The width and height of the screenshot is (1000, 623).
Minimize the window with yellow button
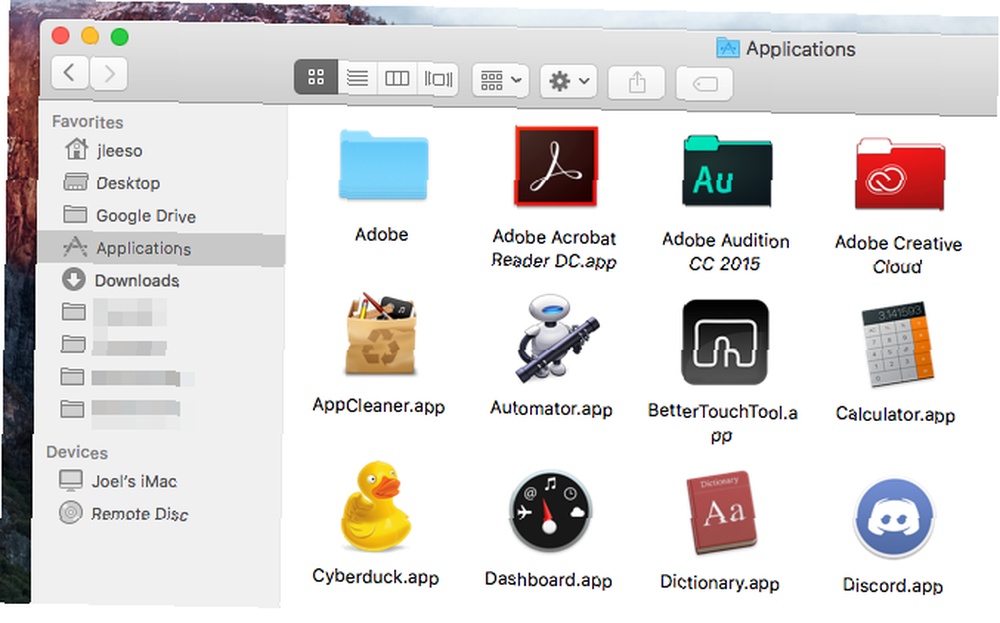[x=90, y=36]
